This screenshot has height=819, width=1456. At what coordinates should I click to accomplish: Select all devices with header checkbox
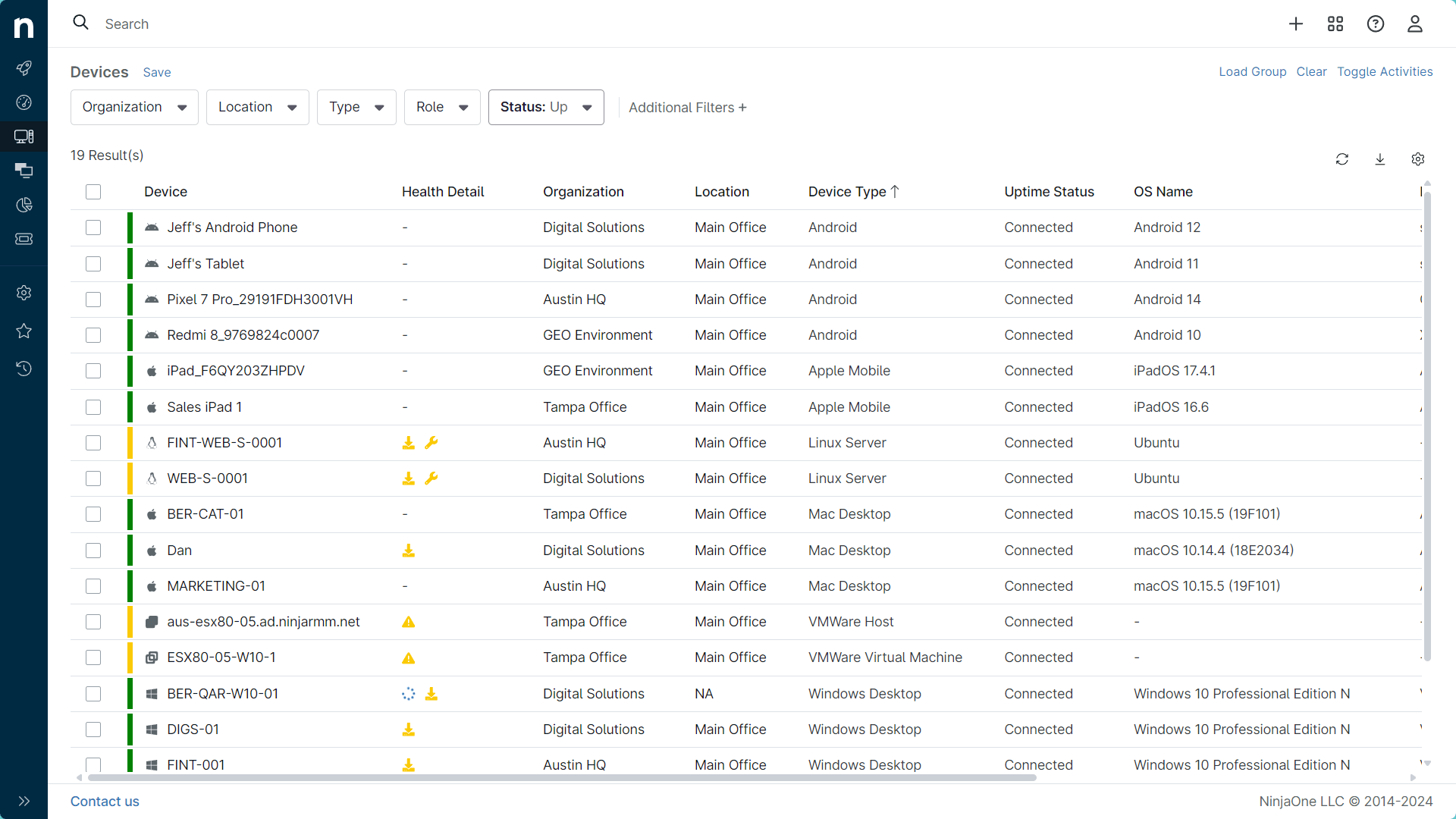[93, 192]
